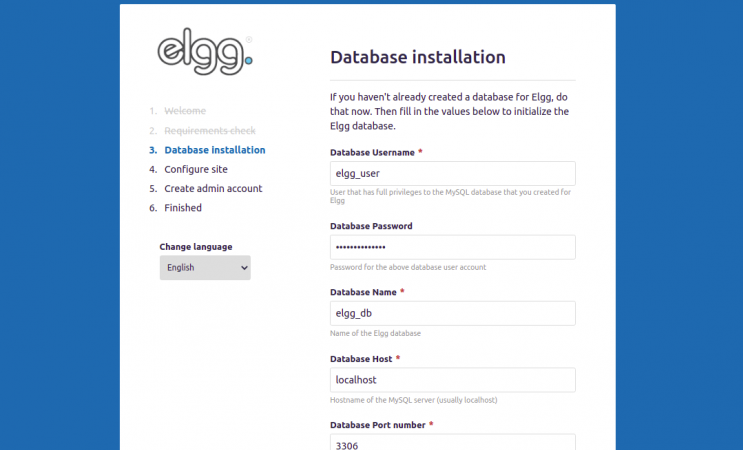Click the Finished step in sidebar
Image resolution: width=743 pixels, height=450 pixels.
pos(183,208)
